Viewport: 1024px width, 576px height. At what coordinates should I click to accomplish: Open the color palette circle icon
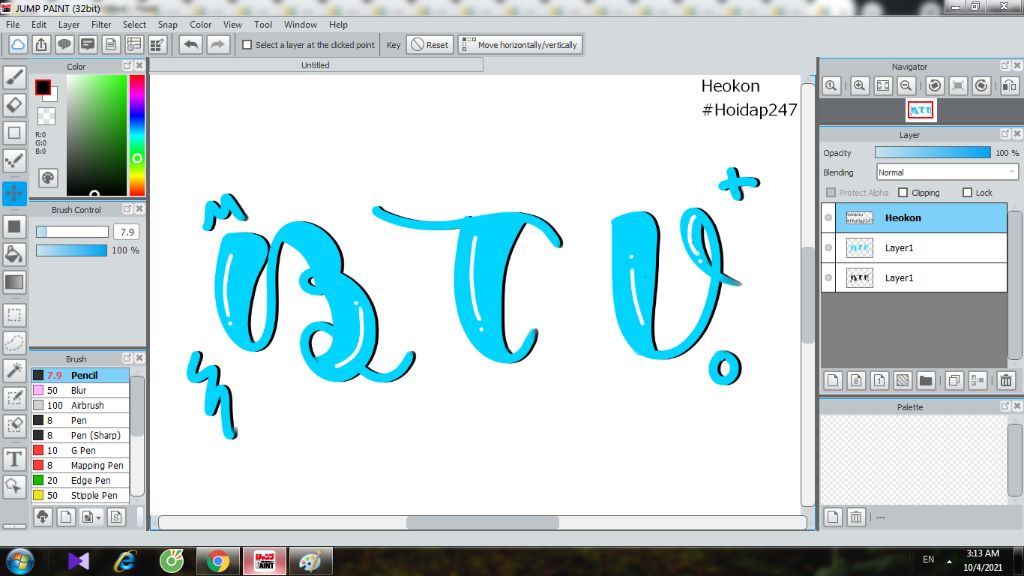pyautogui.click(x=48, y=178)
